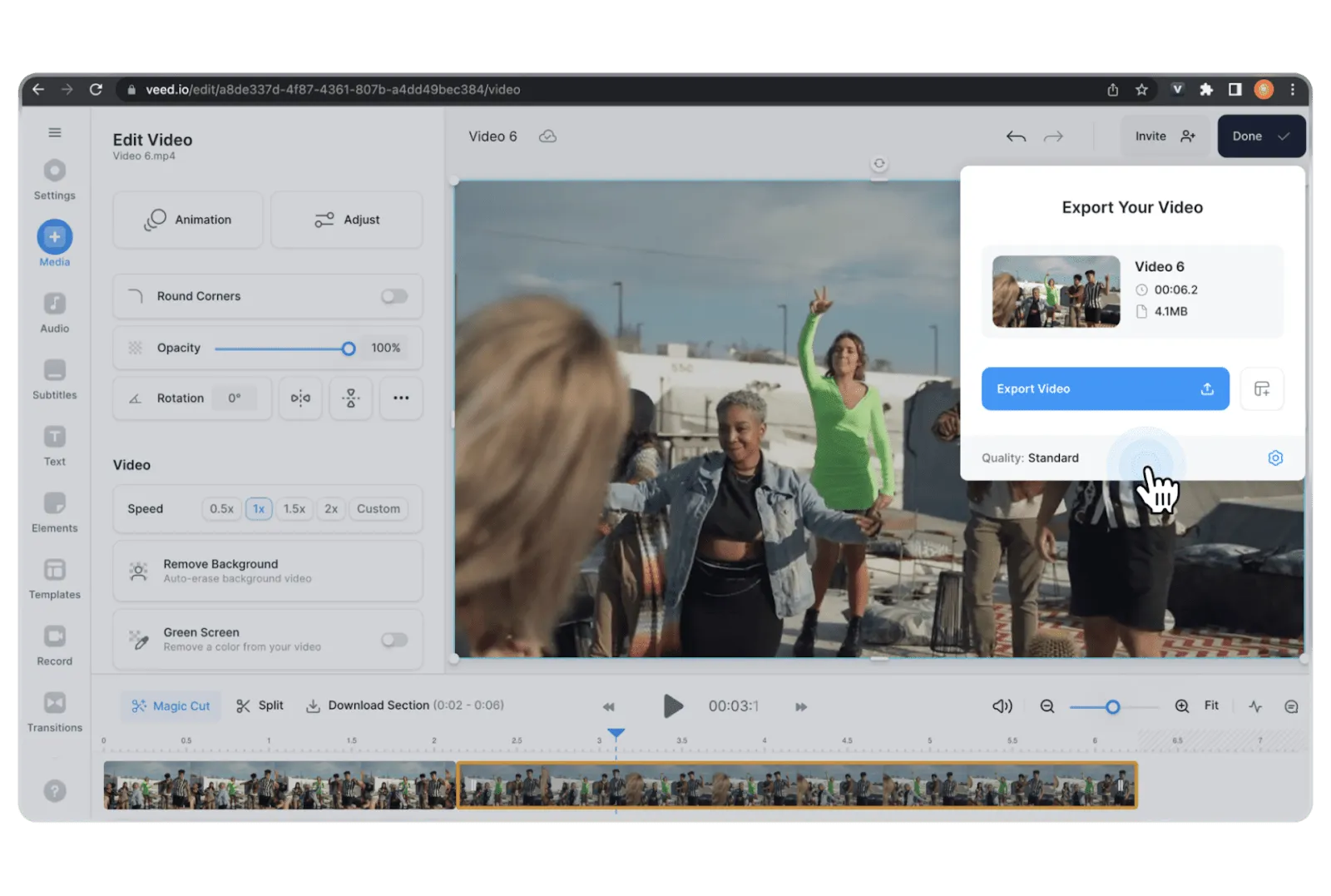Click the blue playhead marker

(616, 735)
